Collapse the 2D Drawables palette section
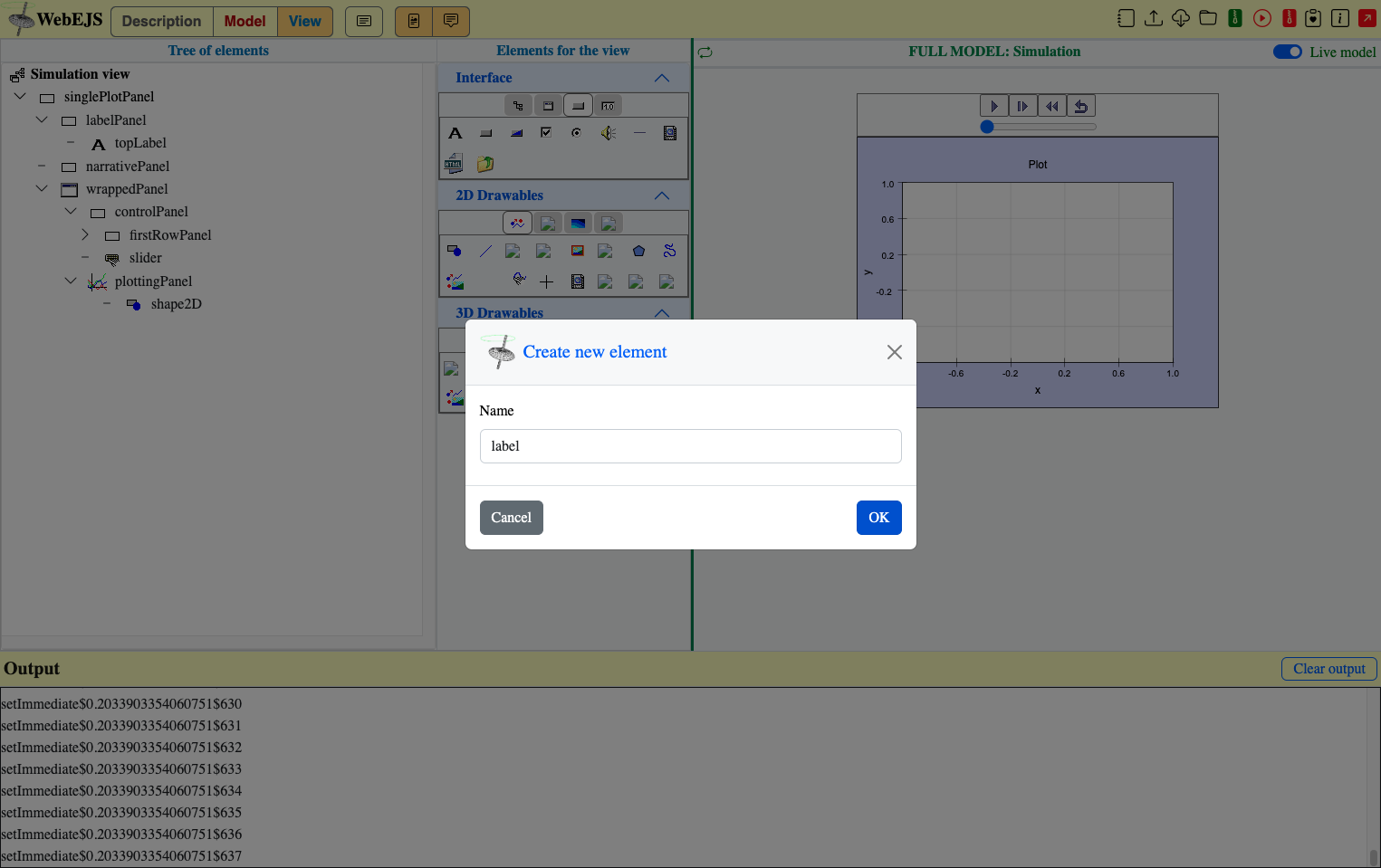Image resolution: width=1381 pixels, height=868 pixels. tap(662, 196)
